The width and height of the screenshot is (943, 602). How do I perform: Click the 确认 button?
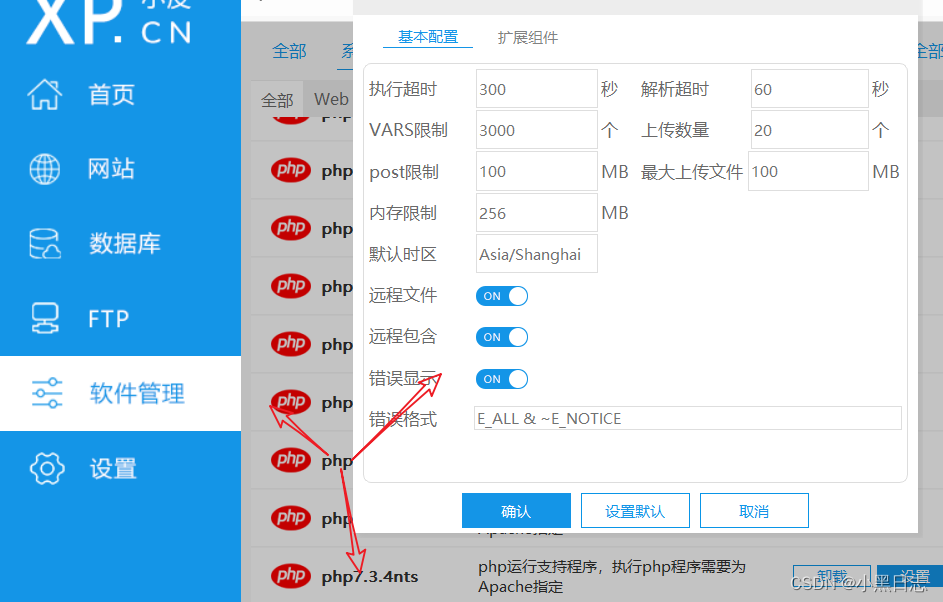pos(516,511)
